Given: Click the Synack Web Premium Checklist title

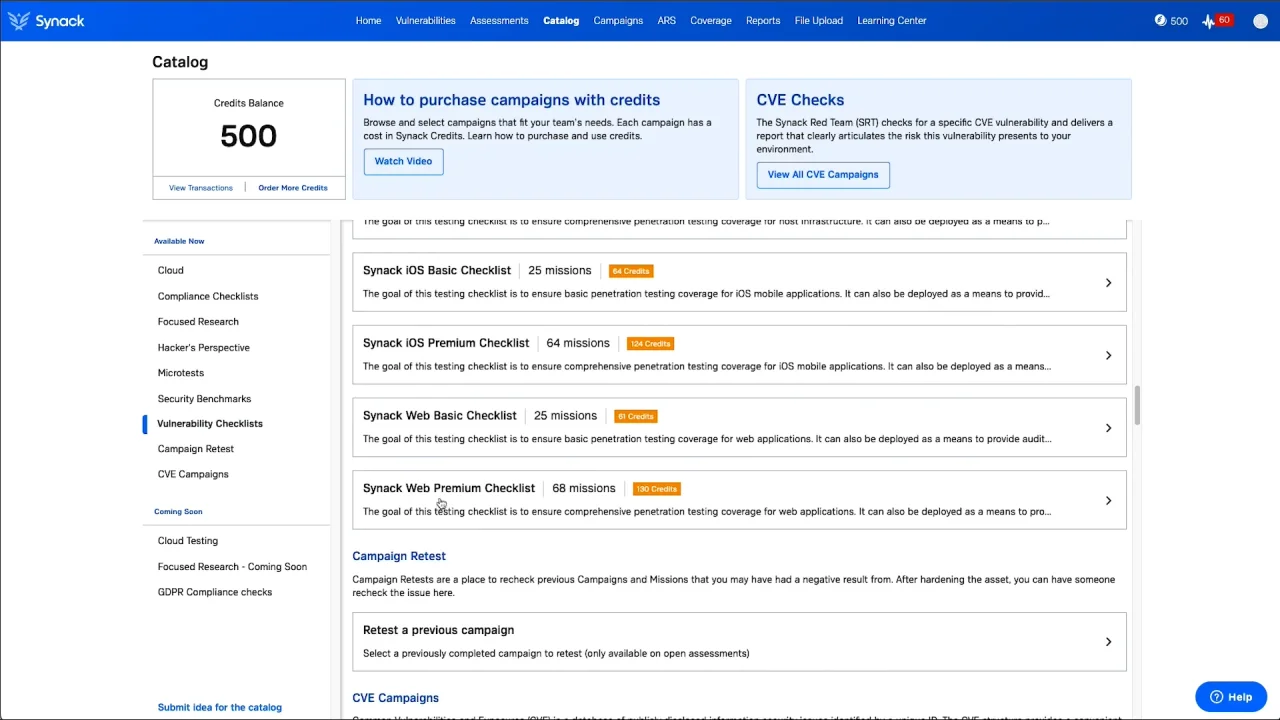Looking at the screenshot, I should point(449,488).
